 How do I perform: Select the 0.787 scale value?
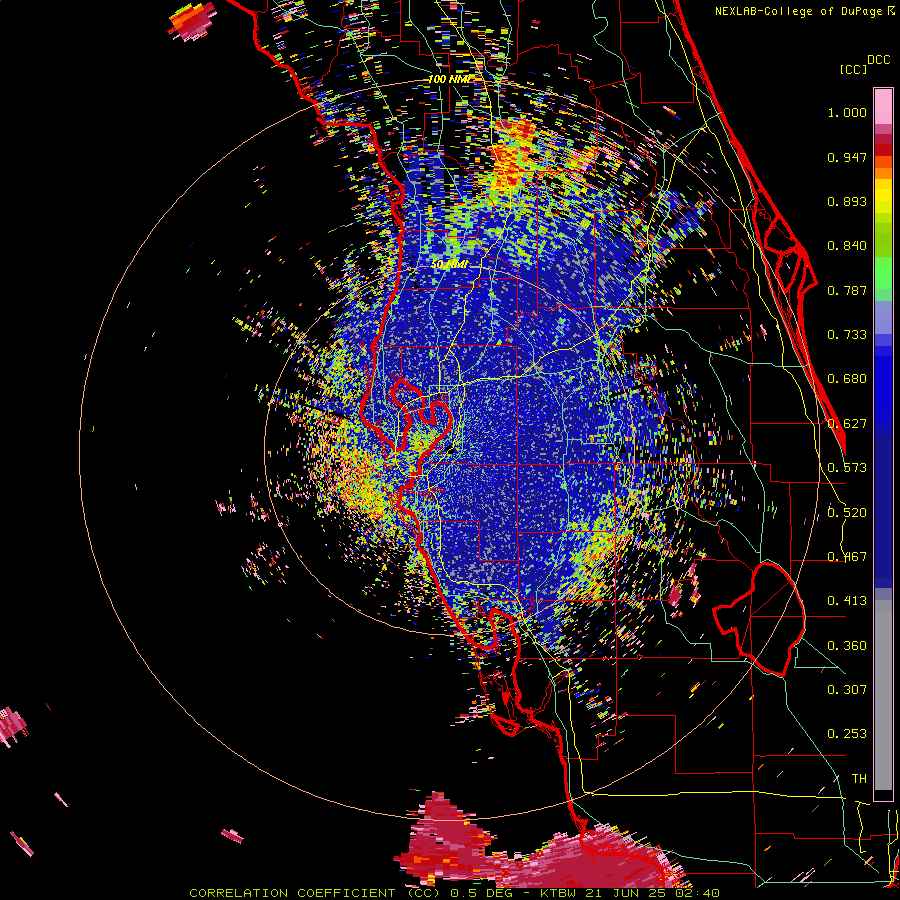point(847,290)
